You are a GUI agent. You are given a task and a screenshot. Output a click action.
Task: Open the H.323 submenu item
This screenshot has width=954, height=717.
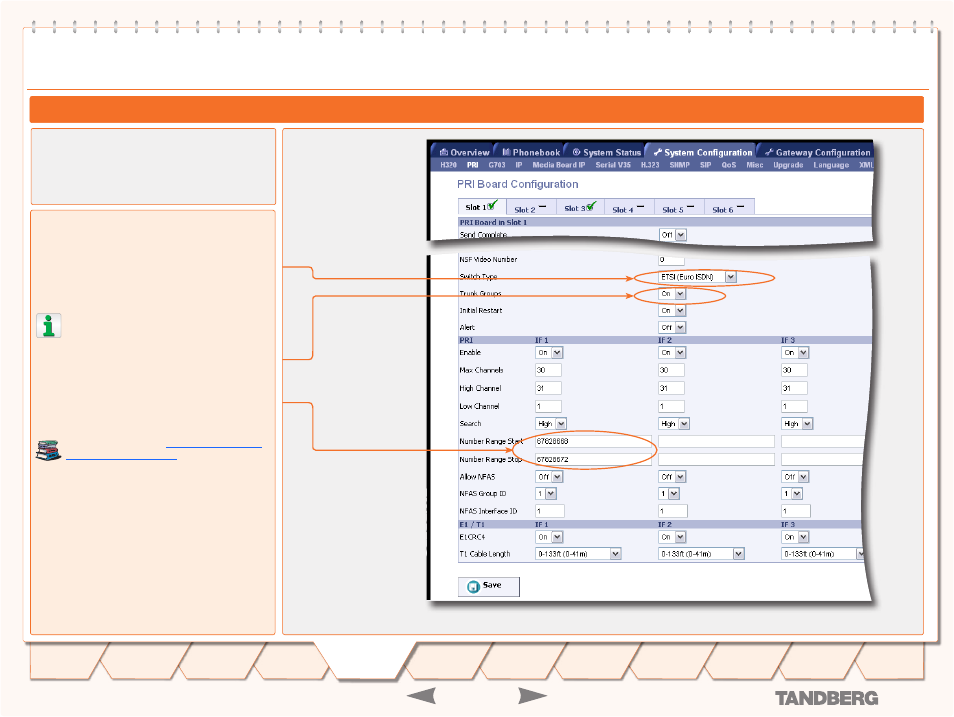[x=650, y=165]
